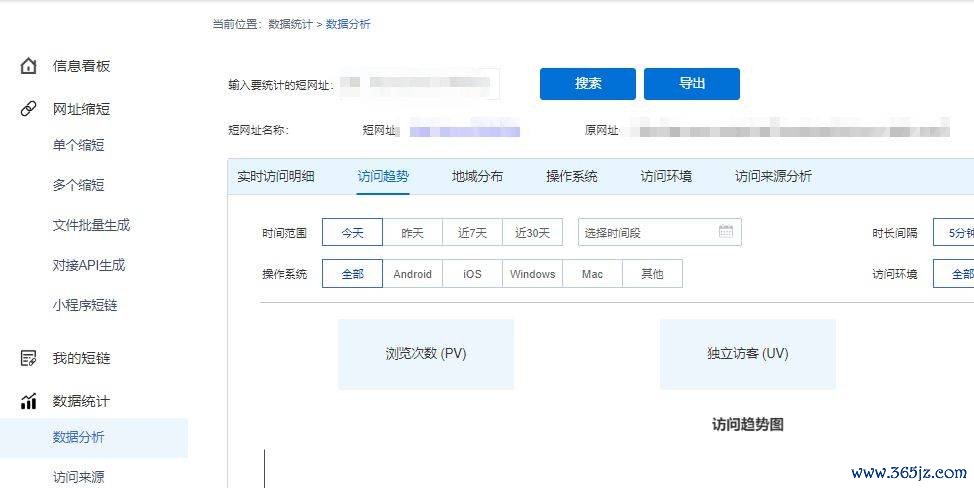Switch to 实时访问明细 tab
Screen dimensions: 974x488
click(276, 176)
